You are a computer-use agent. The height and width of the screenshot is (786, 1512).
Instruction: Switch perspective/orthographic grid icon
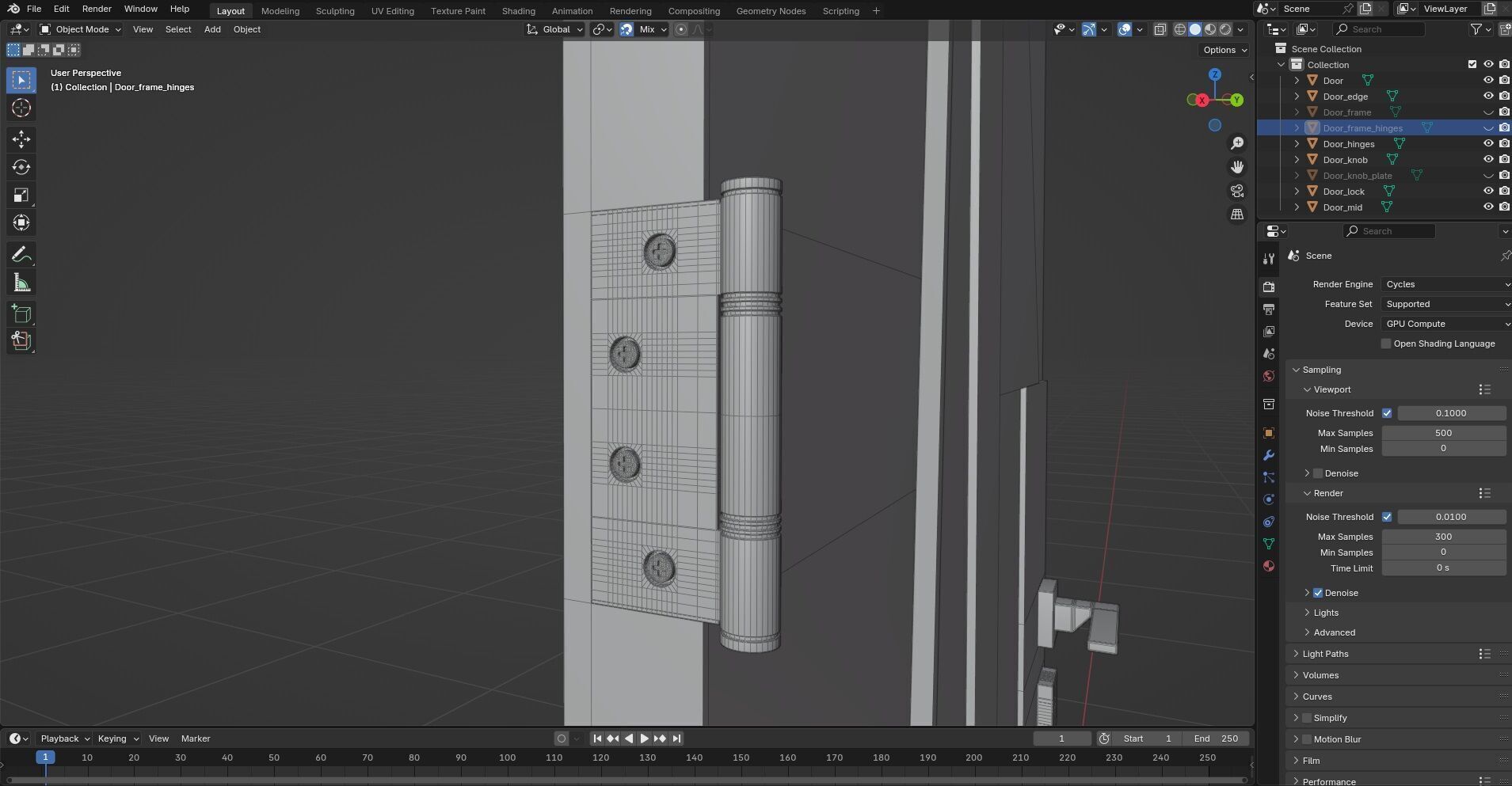click(1237, 215)
